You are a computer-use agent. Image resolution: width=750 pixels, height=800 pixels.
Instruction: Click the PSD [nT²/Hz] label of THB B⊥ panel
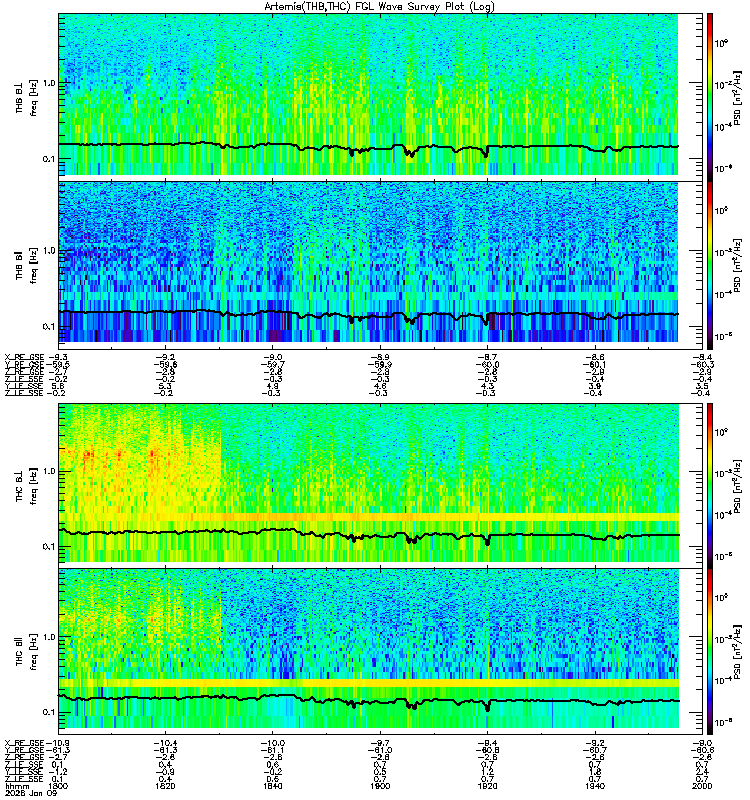tap(737, 97)
